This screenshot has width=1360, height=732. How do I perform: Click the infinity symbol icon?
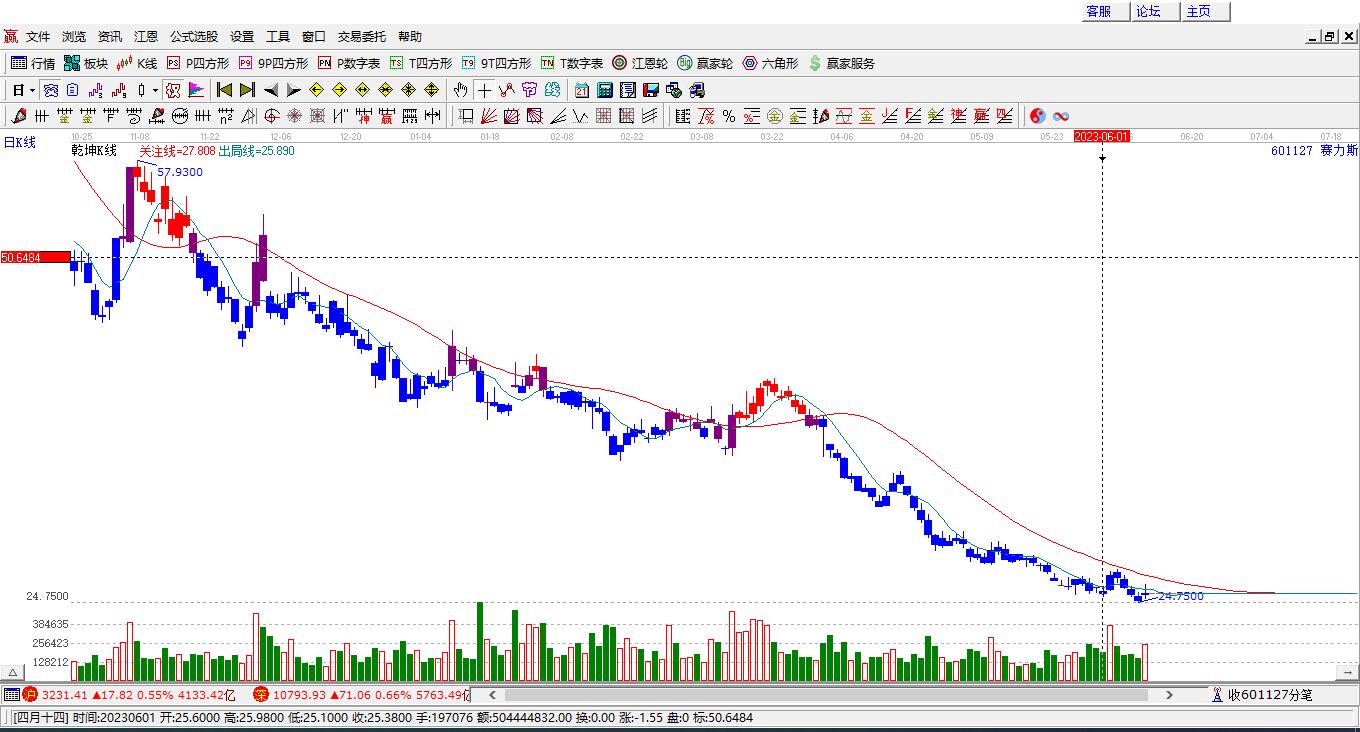1061,116
